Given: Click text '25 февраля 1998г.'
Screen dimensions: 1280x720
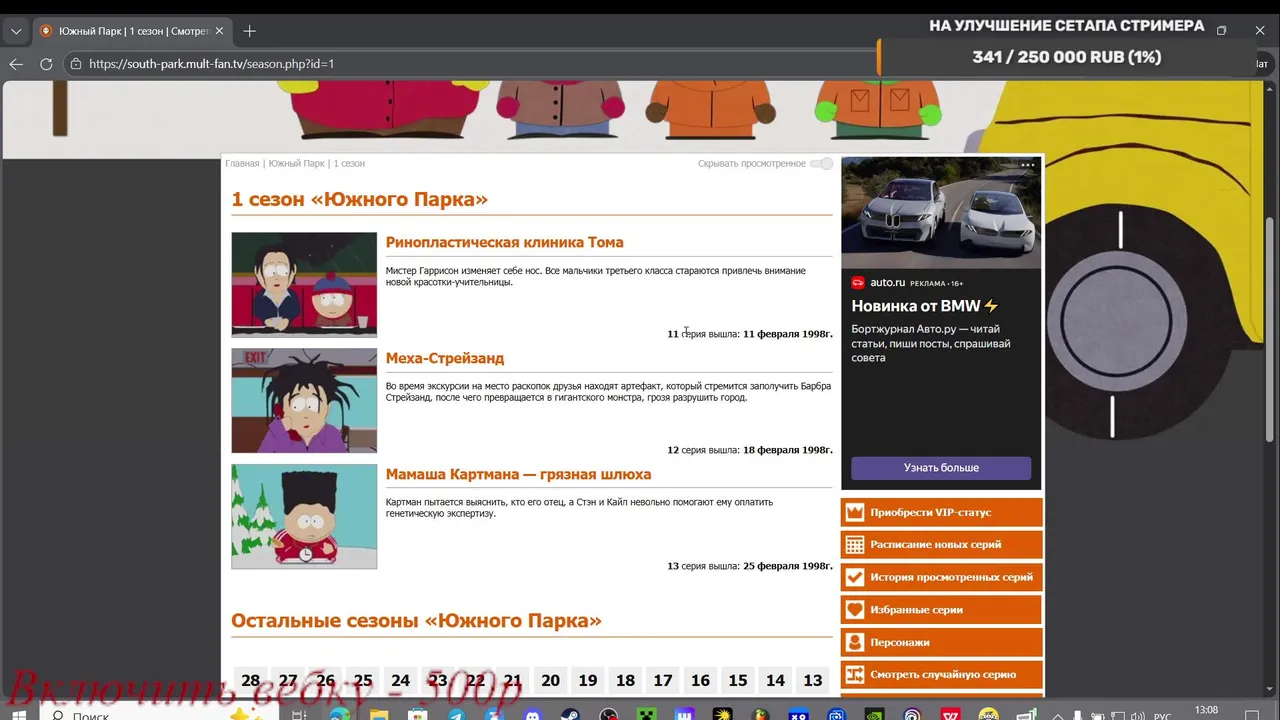Looking at the screenshot, I should [787, 566].
